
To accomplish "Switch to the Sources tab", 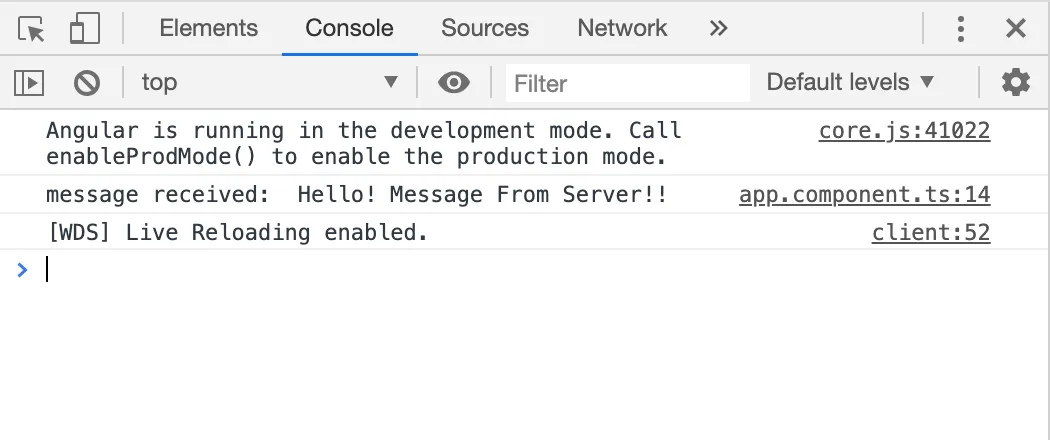I will tap(485, 29).
